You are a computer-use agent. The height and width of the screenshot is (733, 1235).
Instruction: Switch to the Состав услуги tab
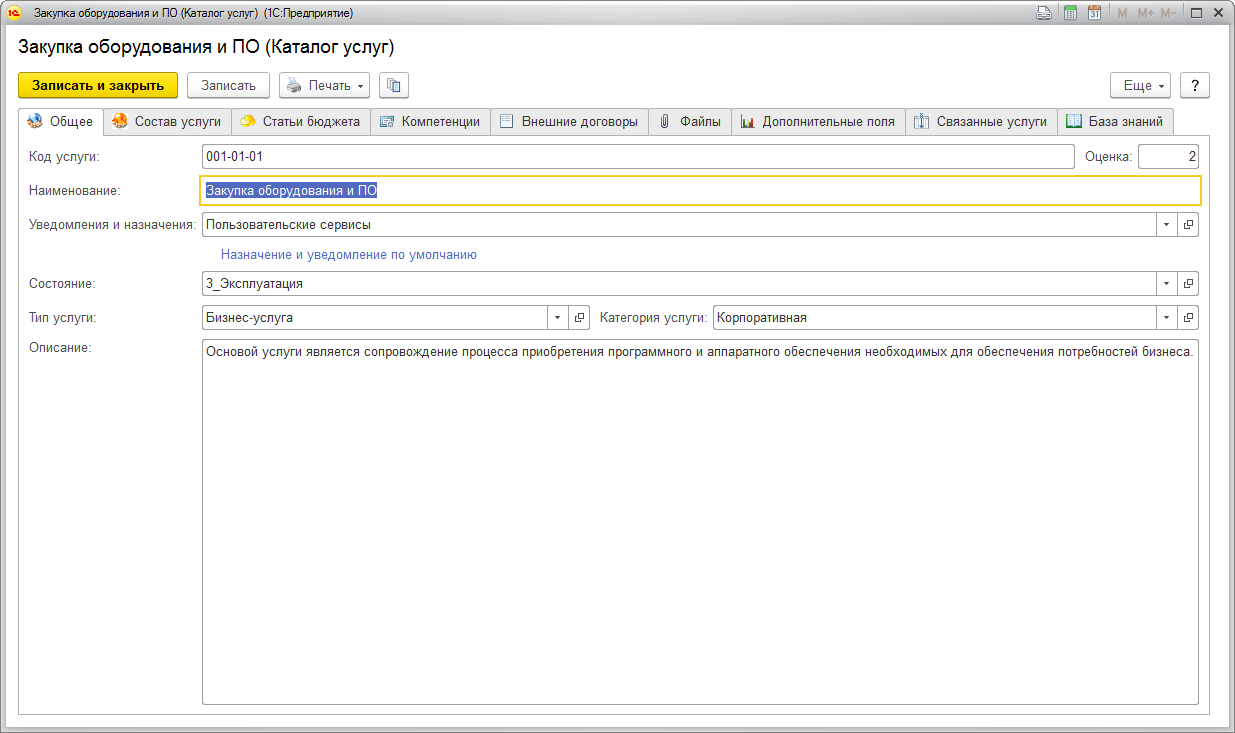click(167, 122)
